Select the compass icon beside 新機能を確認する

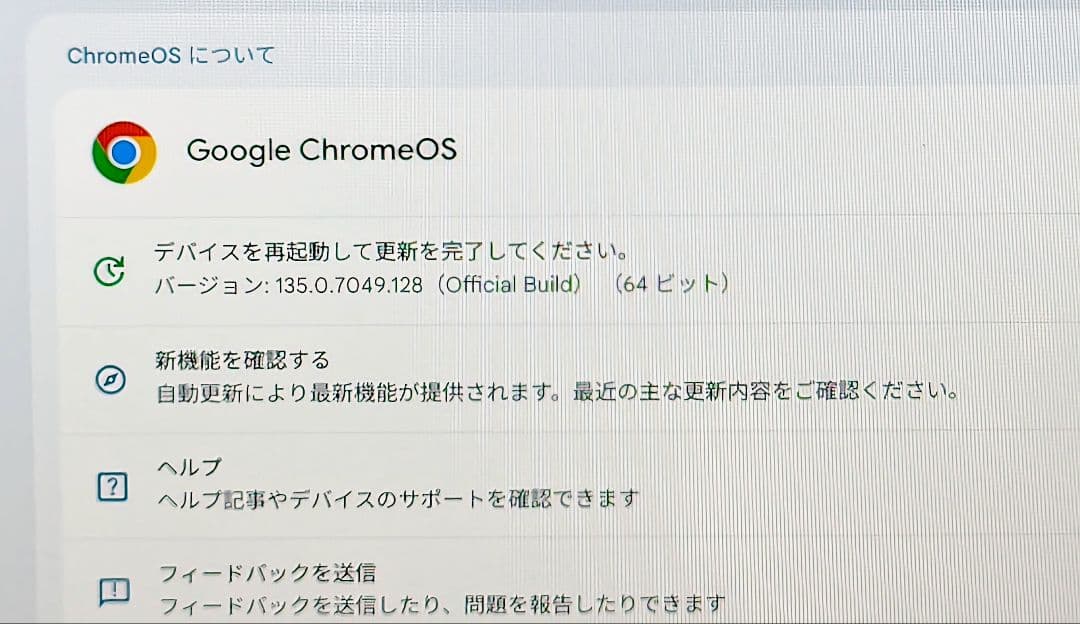coord(110,380)
